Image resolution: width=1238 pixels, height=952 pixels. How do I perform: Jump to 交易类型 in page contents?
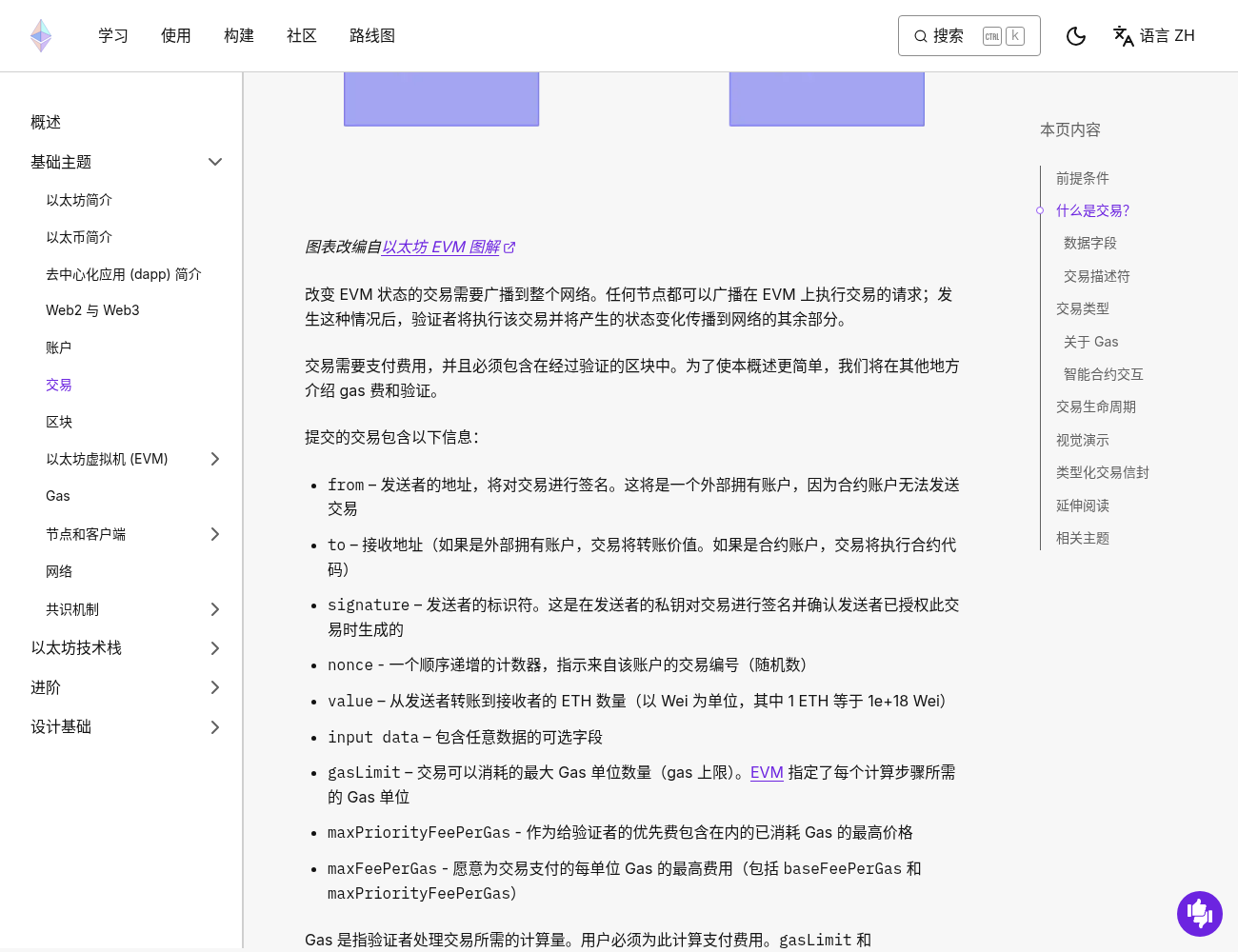[1083, 308]
